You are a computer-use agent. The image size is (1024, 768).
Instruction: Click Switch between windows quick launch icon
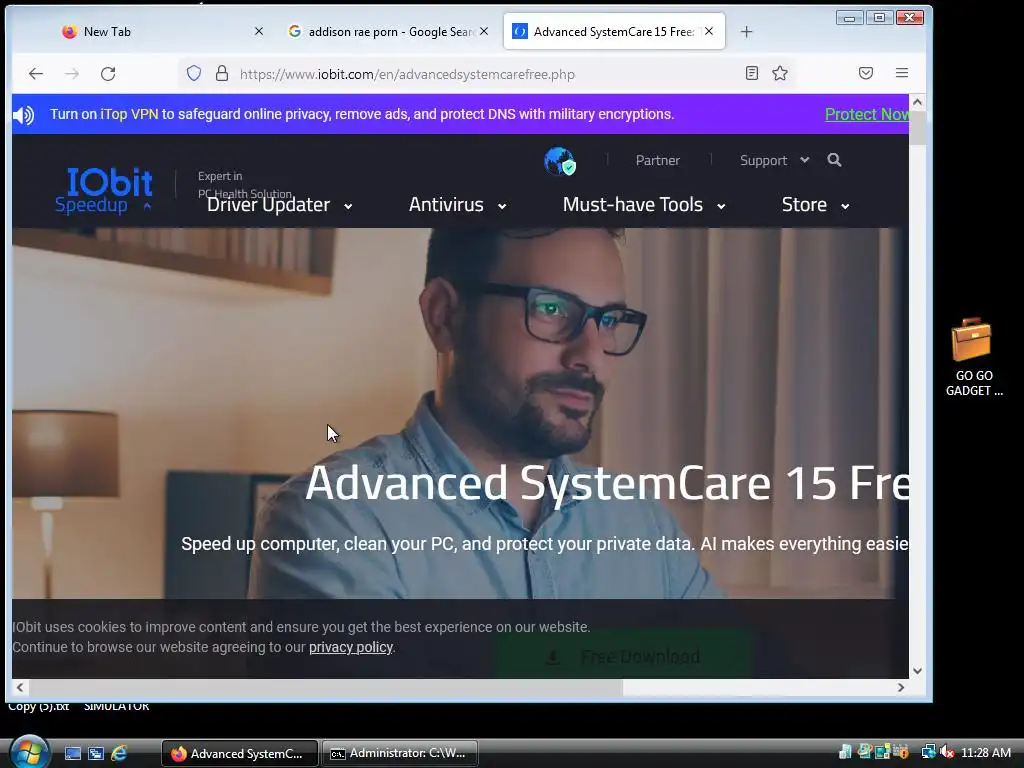[96, 754]
